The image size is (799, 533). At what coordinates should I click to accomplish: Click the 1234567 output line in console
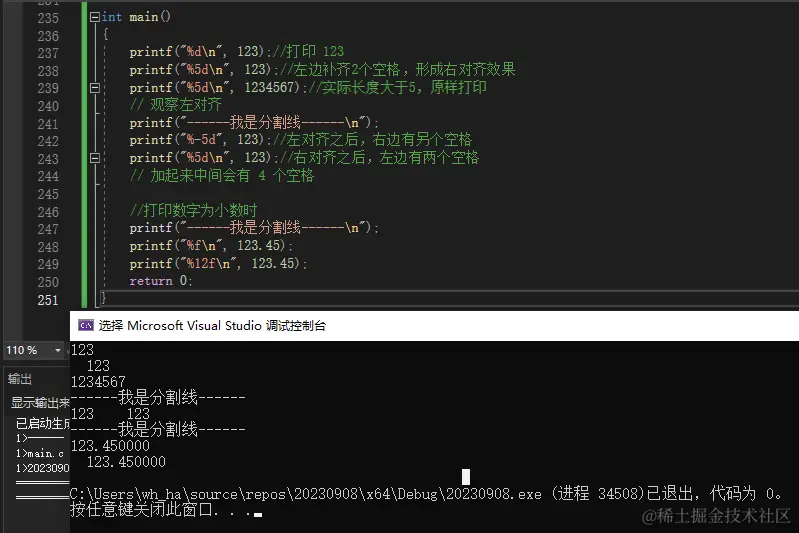(98, 382)
